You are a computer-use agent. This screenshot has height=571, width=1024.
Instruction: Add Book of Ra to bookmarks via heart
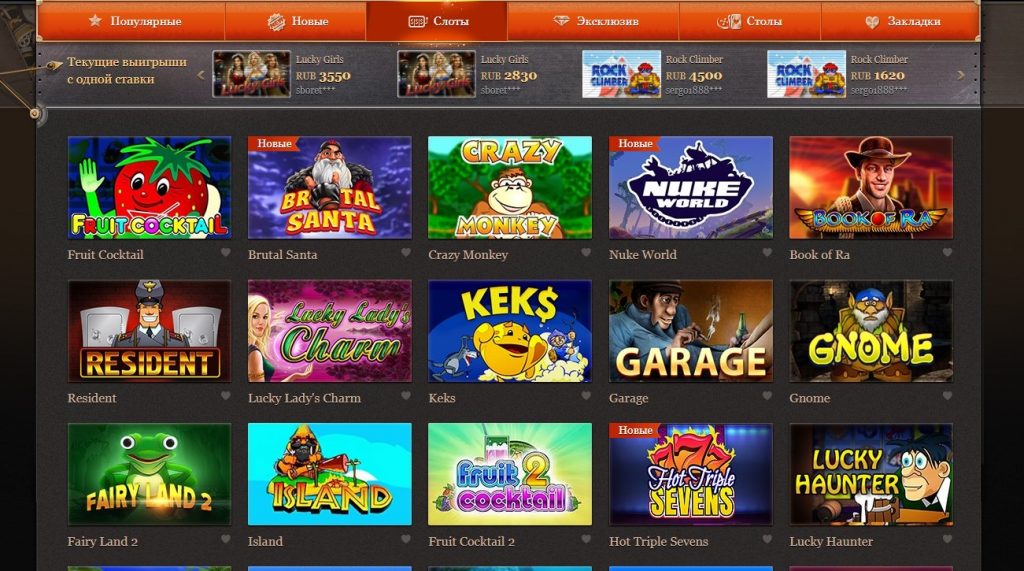pos(947,253)
